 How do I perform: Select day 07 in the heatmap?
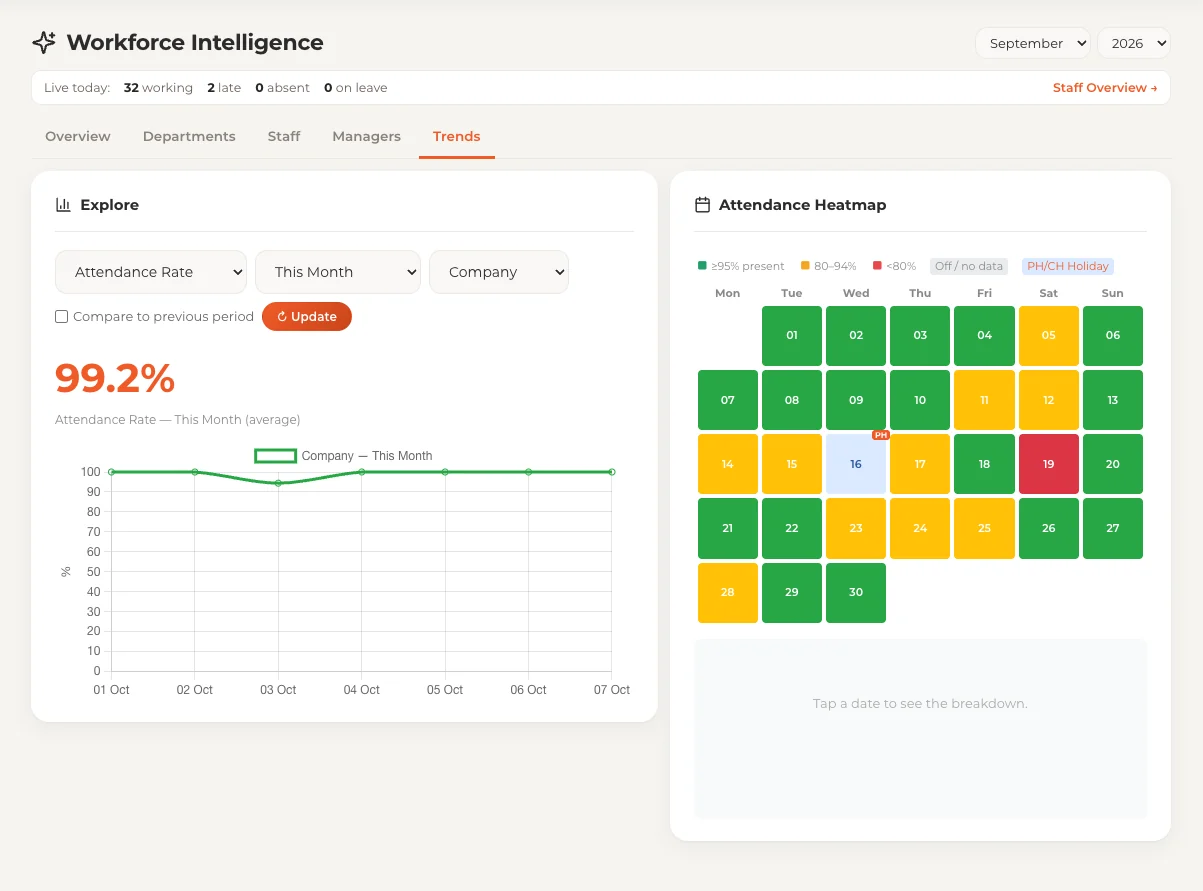(x=728, y=400)
